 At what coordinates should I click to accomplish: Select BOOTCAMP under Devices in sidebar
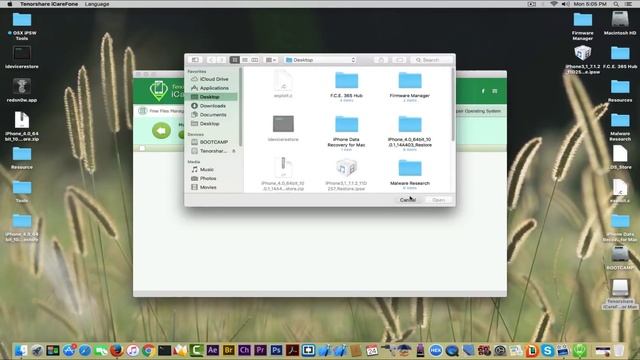click(213, 142)
